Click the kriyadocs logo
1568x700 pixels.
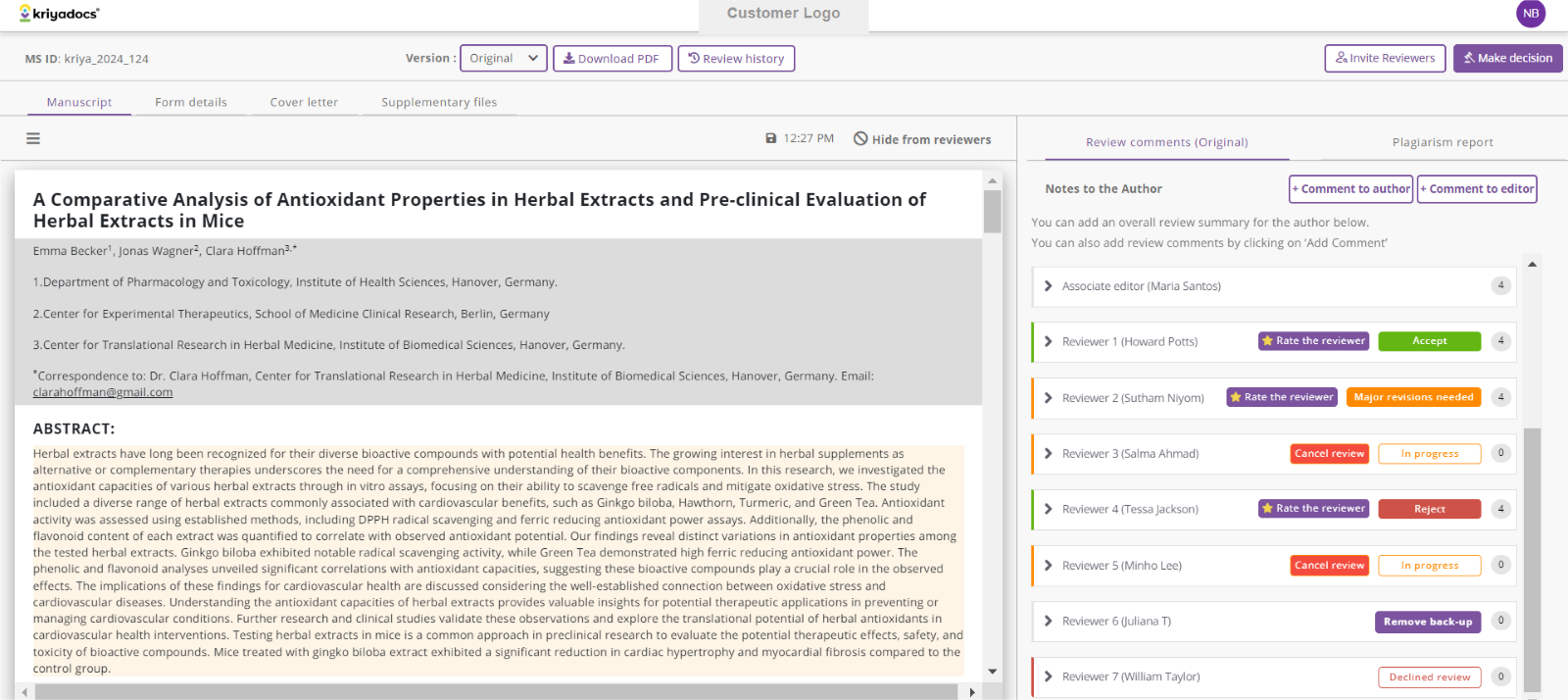click(60, 14)
